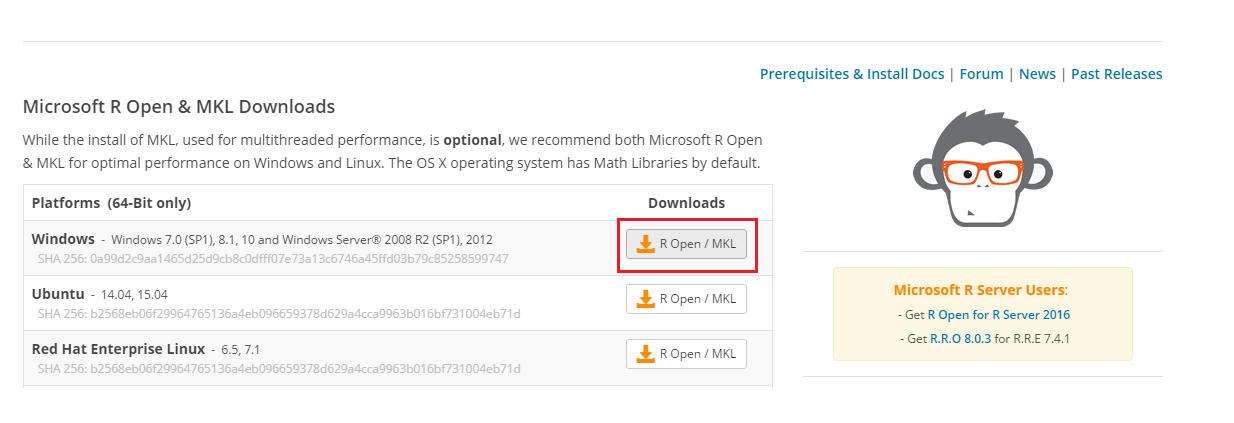
Task: Select the Windows SHA 256 hash text
Action: point(273,259)
